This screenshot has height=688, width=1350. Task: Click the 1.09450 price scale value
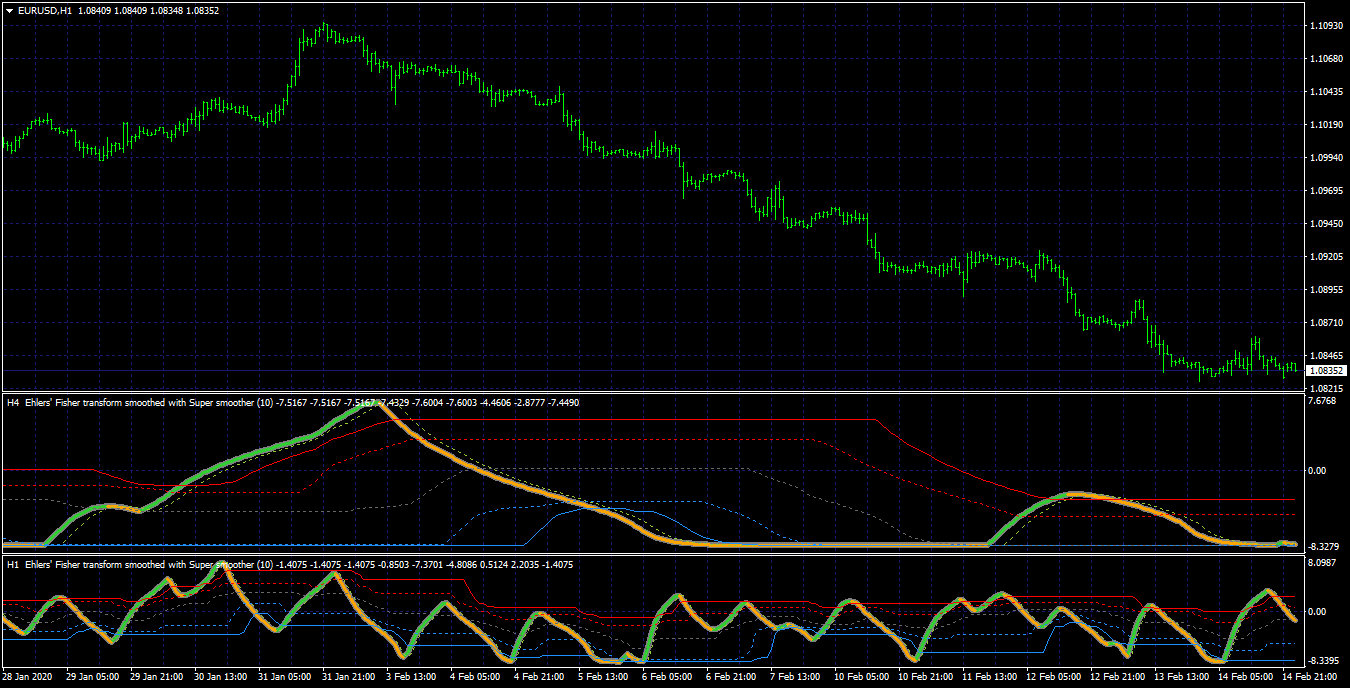[x=1325, y=224]
